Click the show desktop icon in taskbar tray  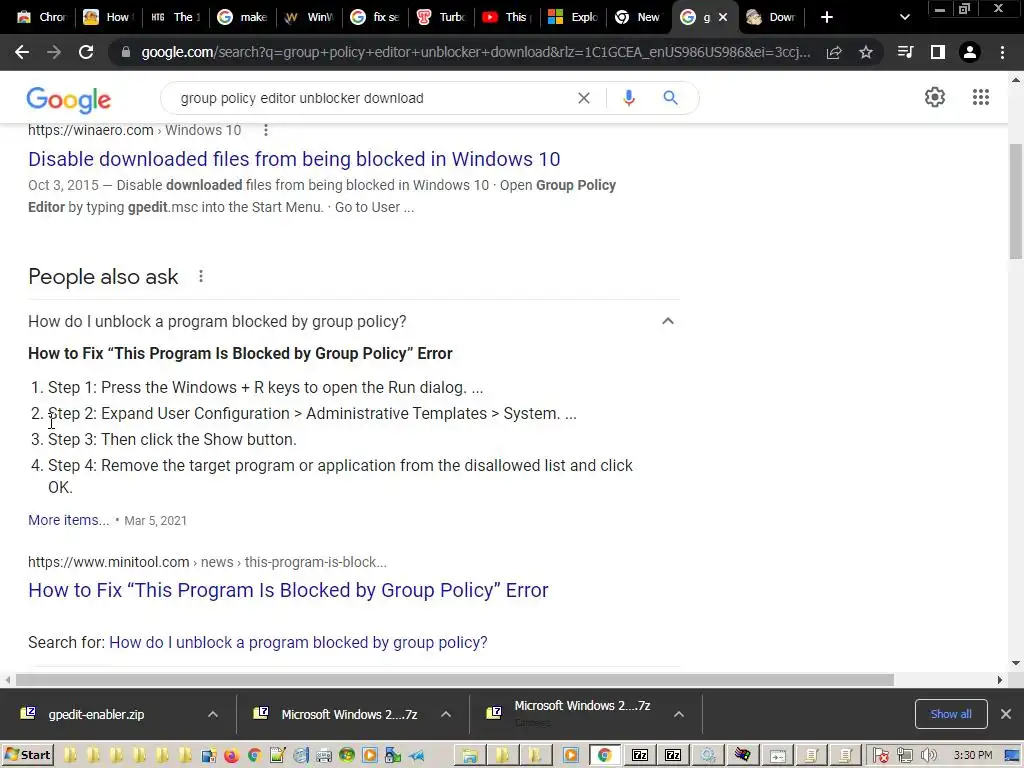(x=1012, y=756)
